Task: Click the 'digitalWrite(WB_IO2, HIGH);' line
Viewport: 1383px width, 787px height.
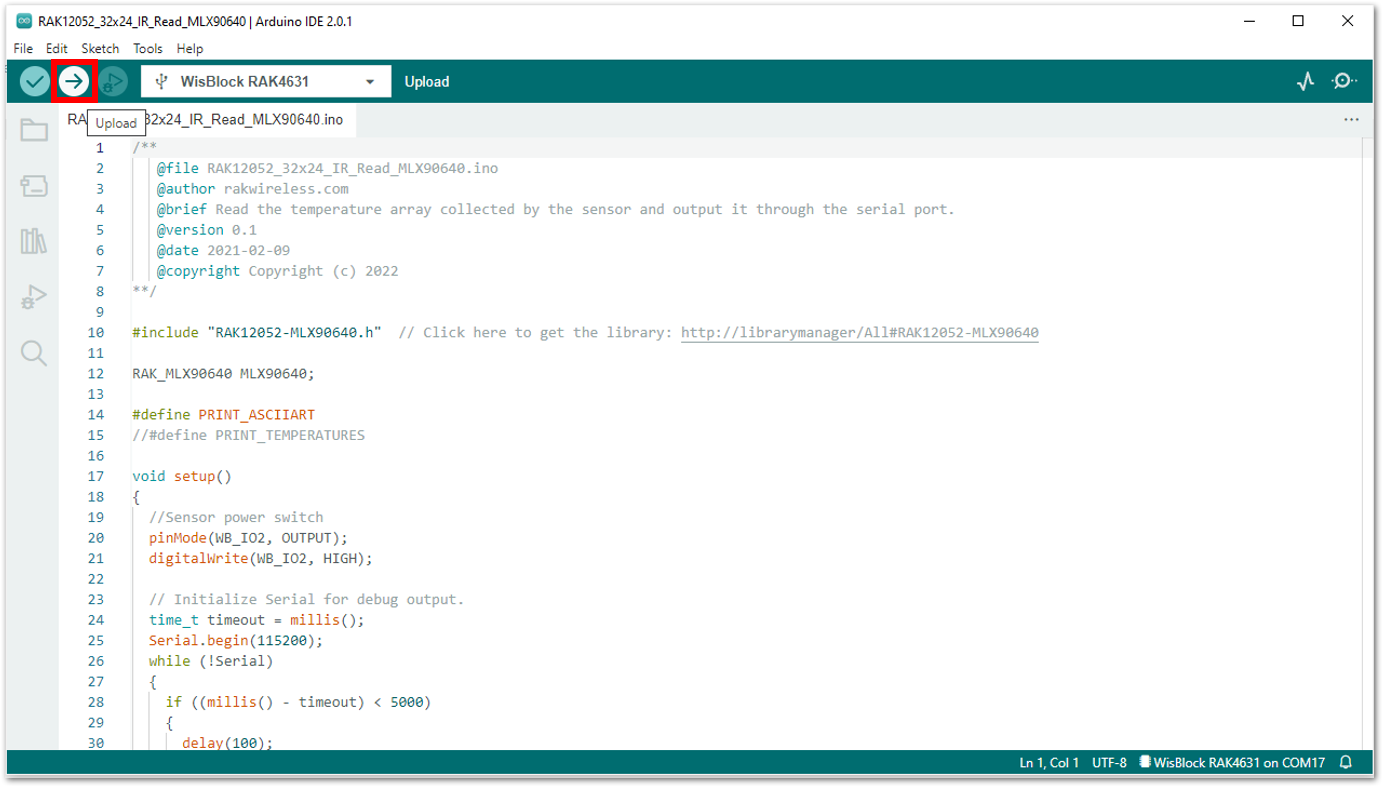Action: (x=261, y=558)
